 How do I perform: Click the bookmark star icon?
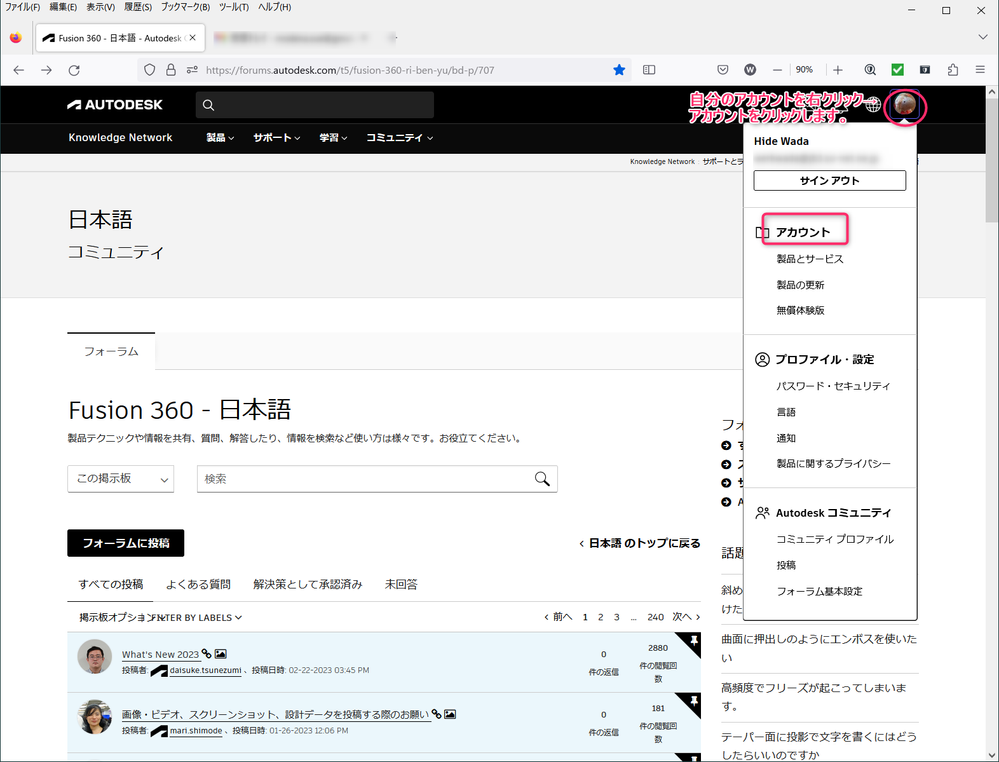(619, 70)
